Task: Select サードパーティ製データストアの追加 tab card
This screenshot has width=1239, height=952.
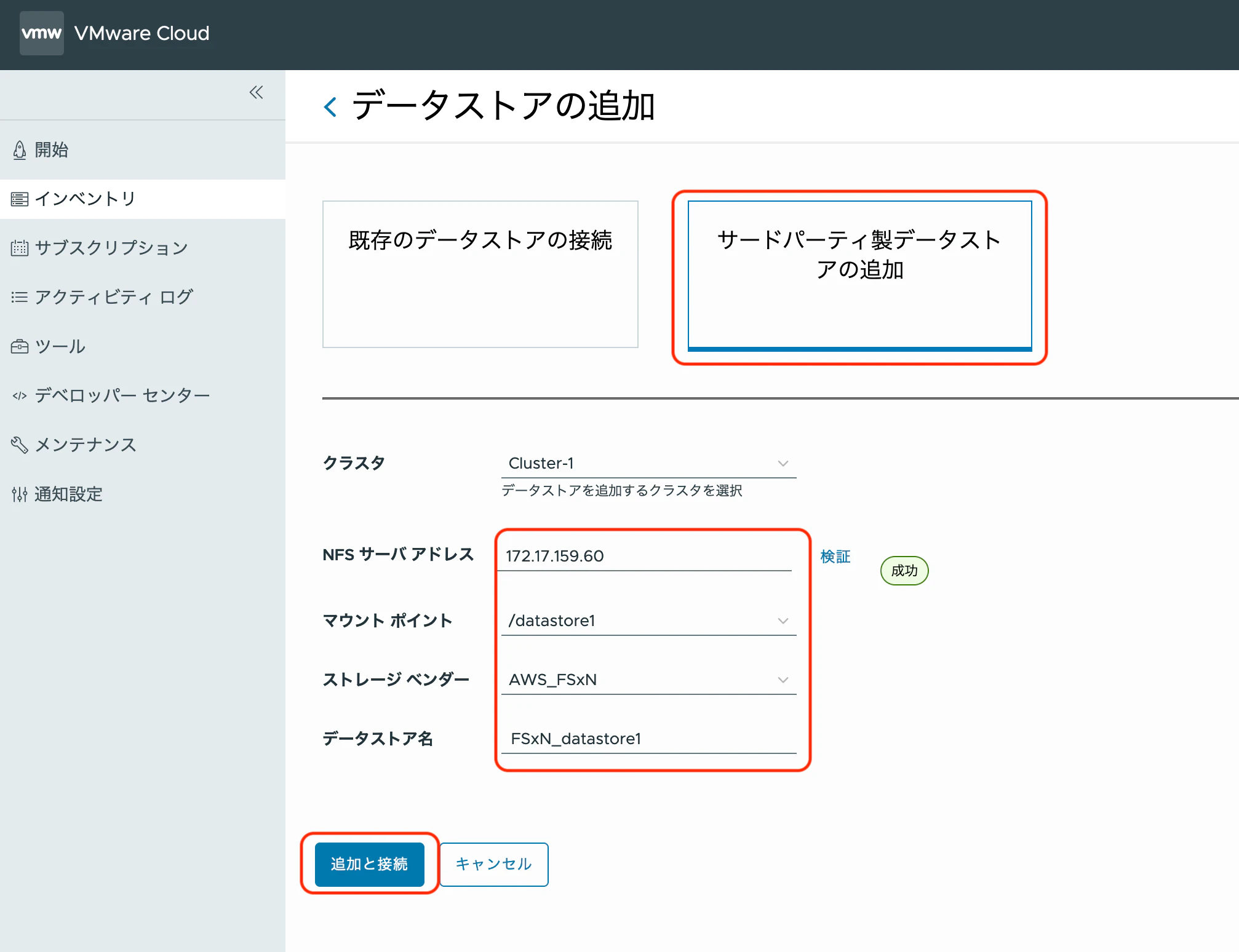Action: click(x=859, y=274)
